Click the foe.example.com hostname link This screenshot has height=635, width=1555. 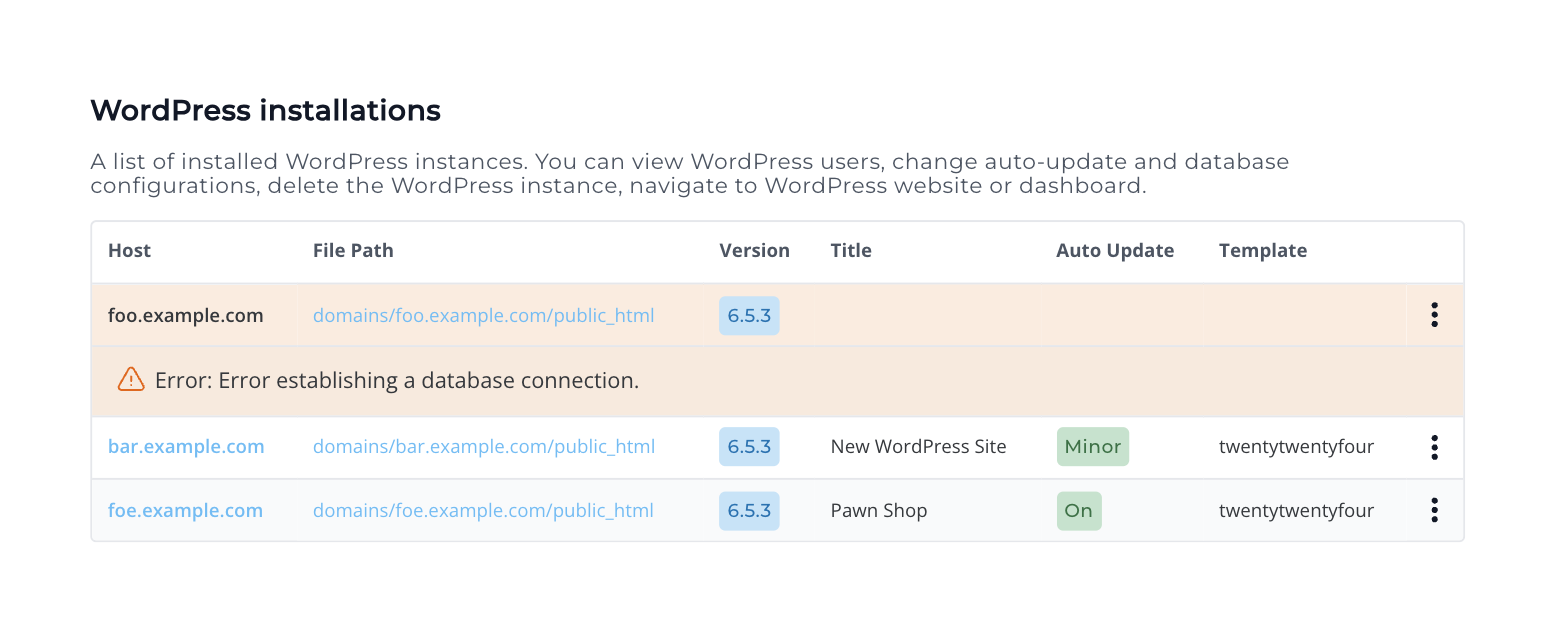tap(185, 510)
